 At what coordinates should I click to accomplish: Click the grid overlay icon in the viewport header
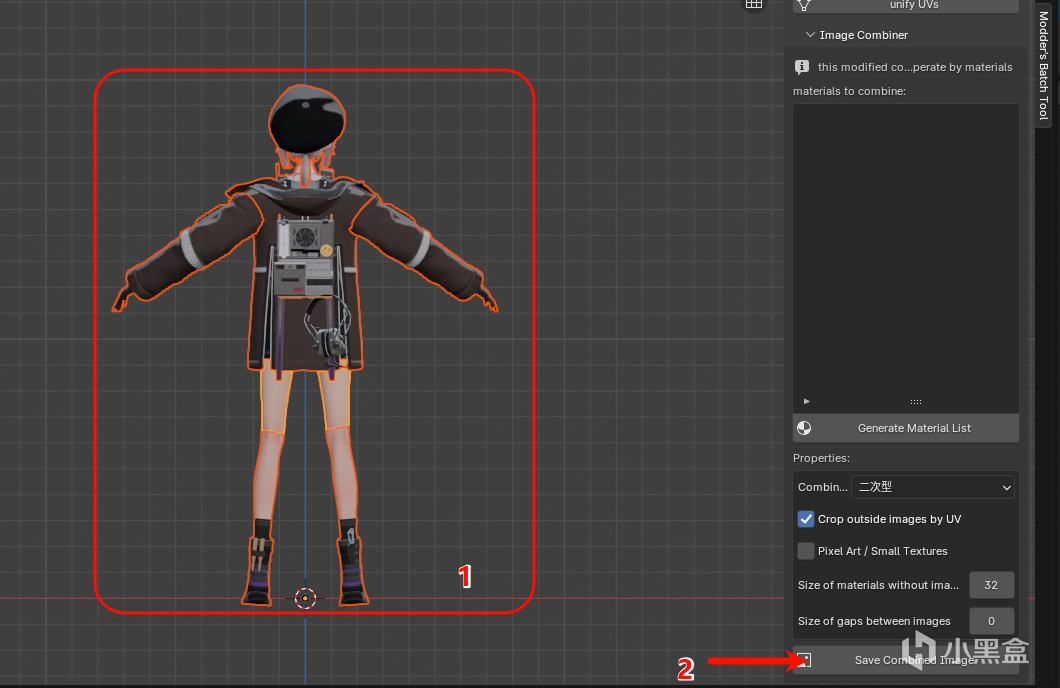click(753, 4)
